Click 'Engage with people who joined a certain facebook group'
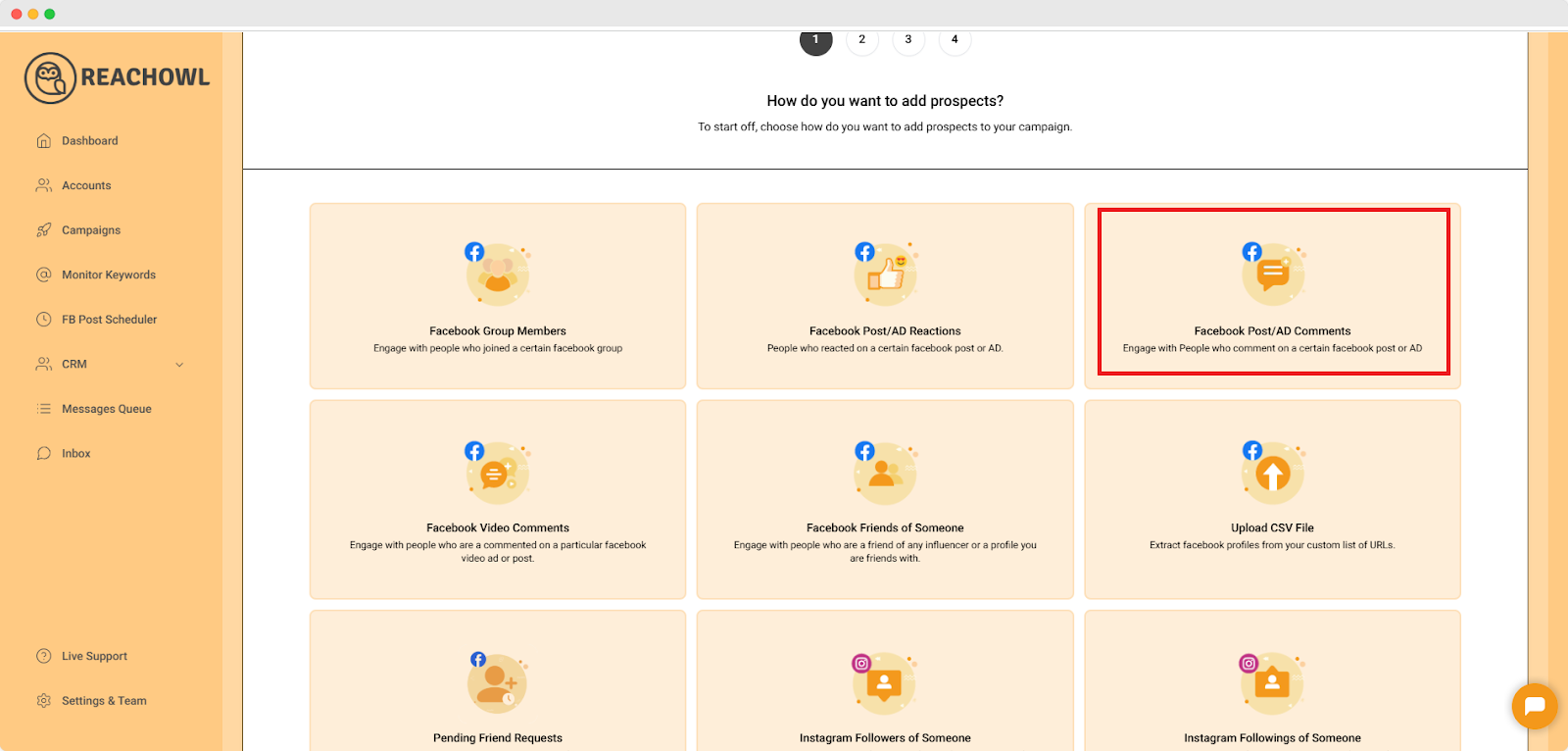The width and height of the screenshot is (1568, 751). [498, 349]
